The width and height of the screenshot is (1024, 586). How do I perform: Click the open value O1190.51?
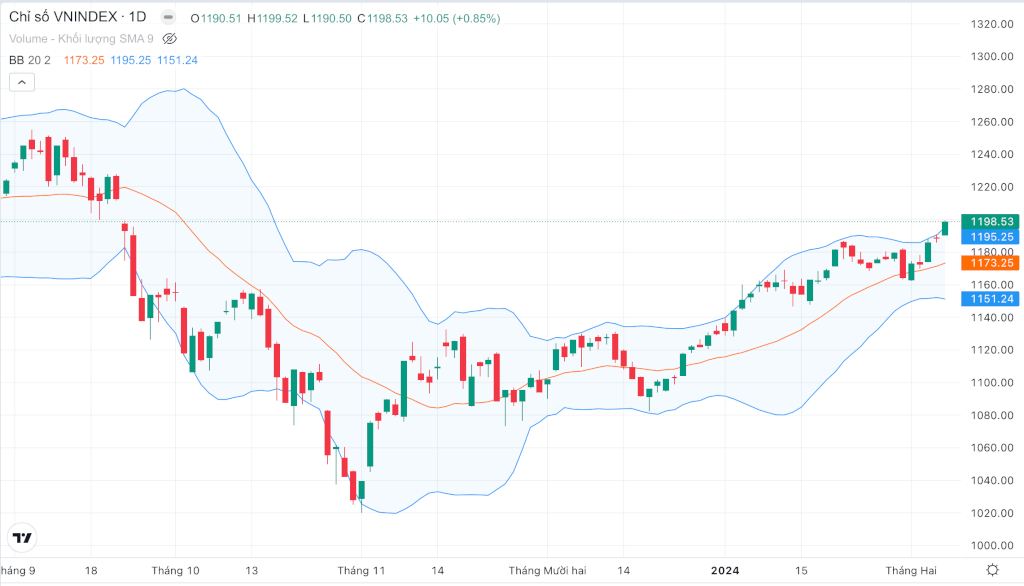(216, 18)
